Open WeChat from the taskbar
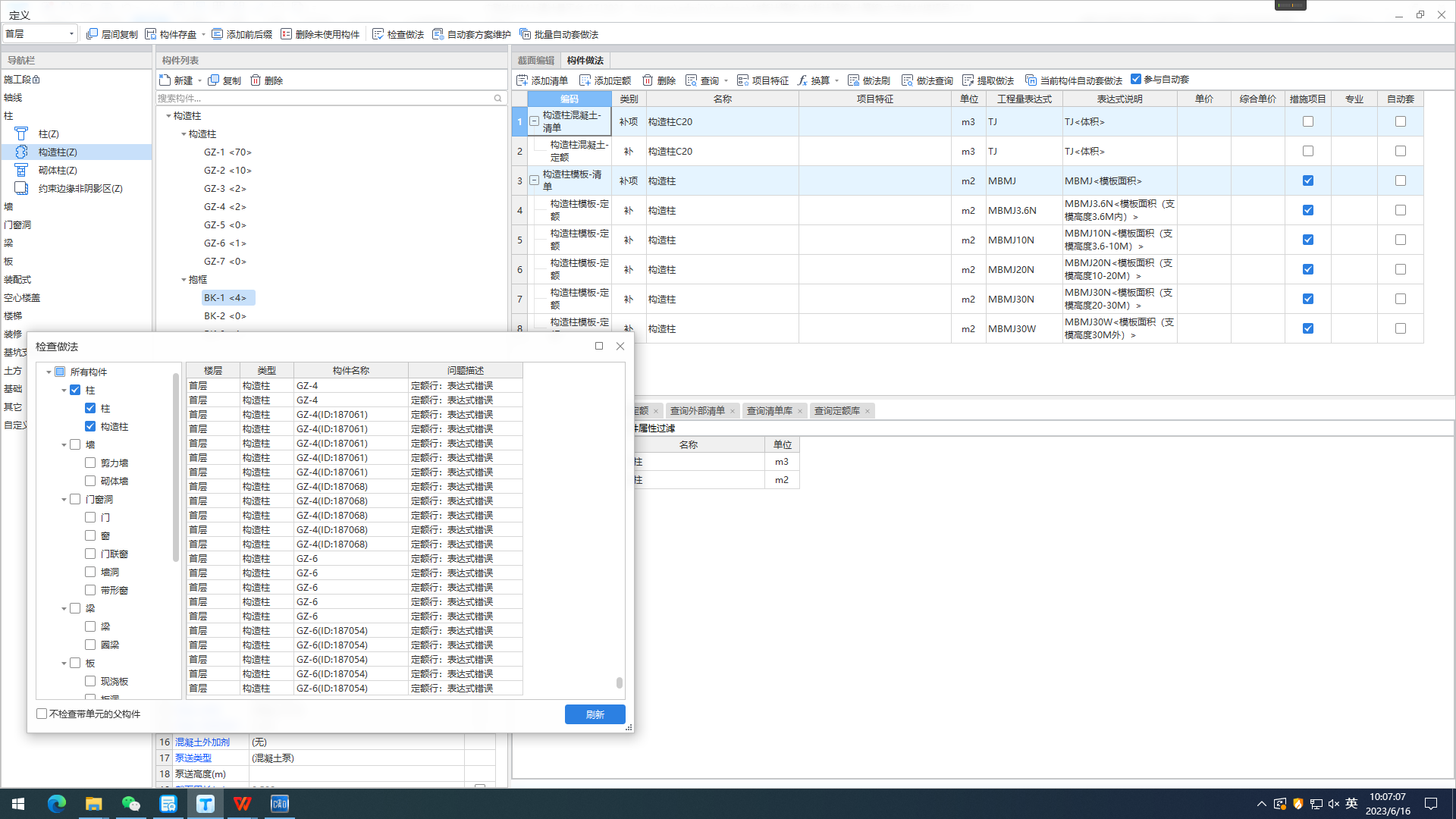This screenshot has width=1456, height=819. [130, 804]
